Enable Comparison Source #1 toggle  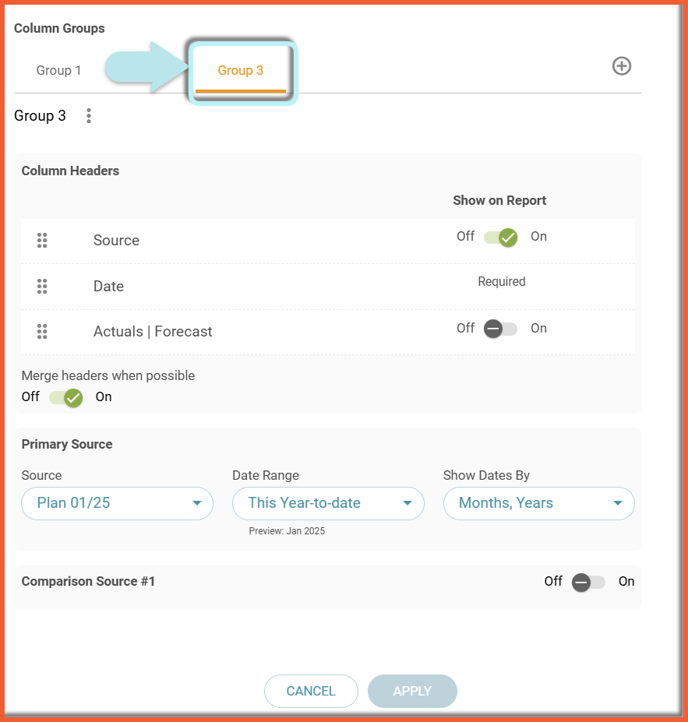click(589, 582)
